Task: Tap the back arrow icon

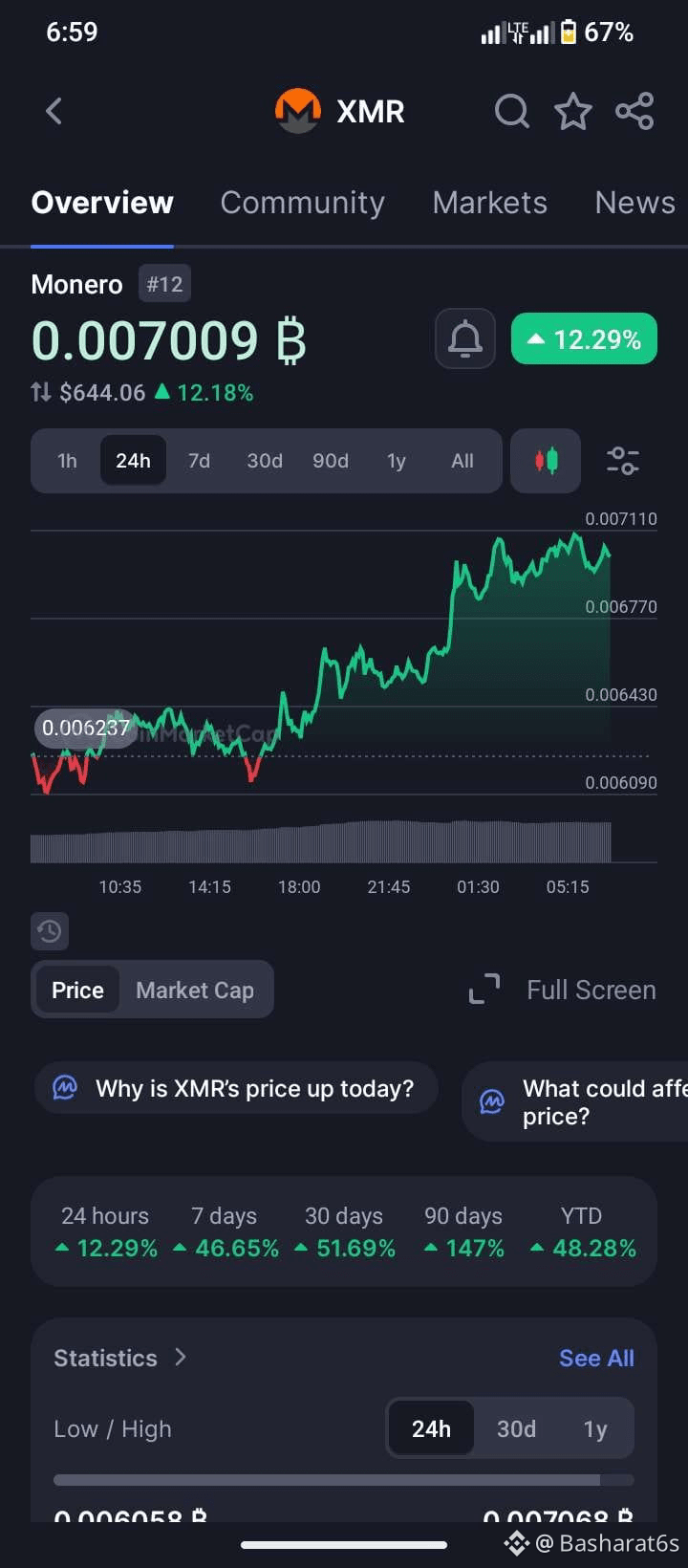Action: (x=54, y=111)
